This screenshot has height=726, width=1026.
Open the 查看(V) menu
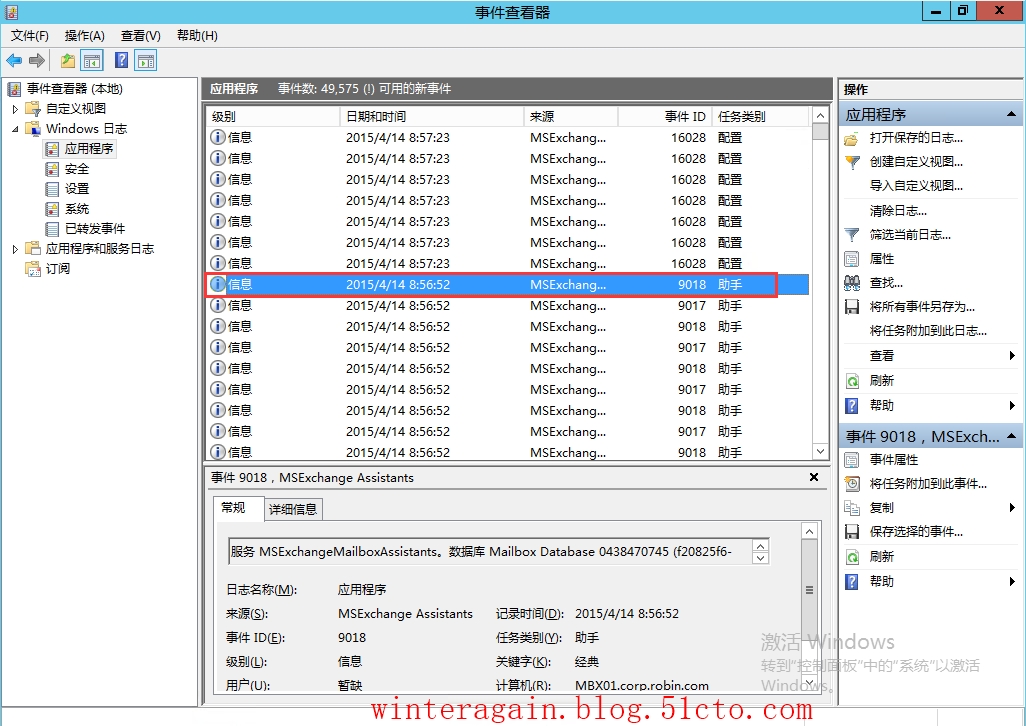141,35
